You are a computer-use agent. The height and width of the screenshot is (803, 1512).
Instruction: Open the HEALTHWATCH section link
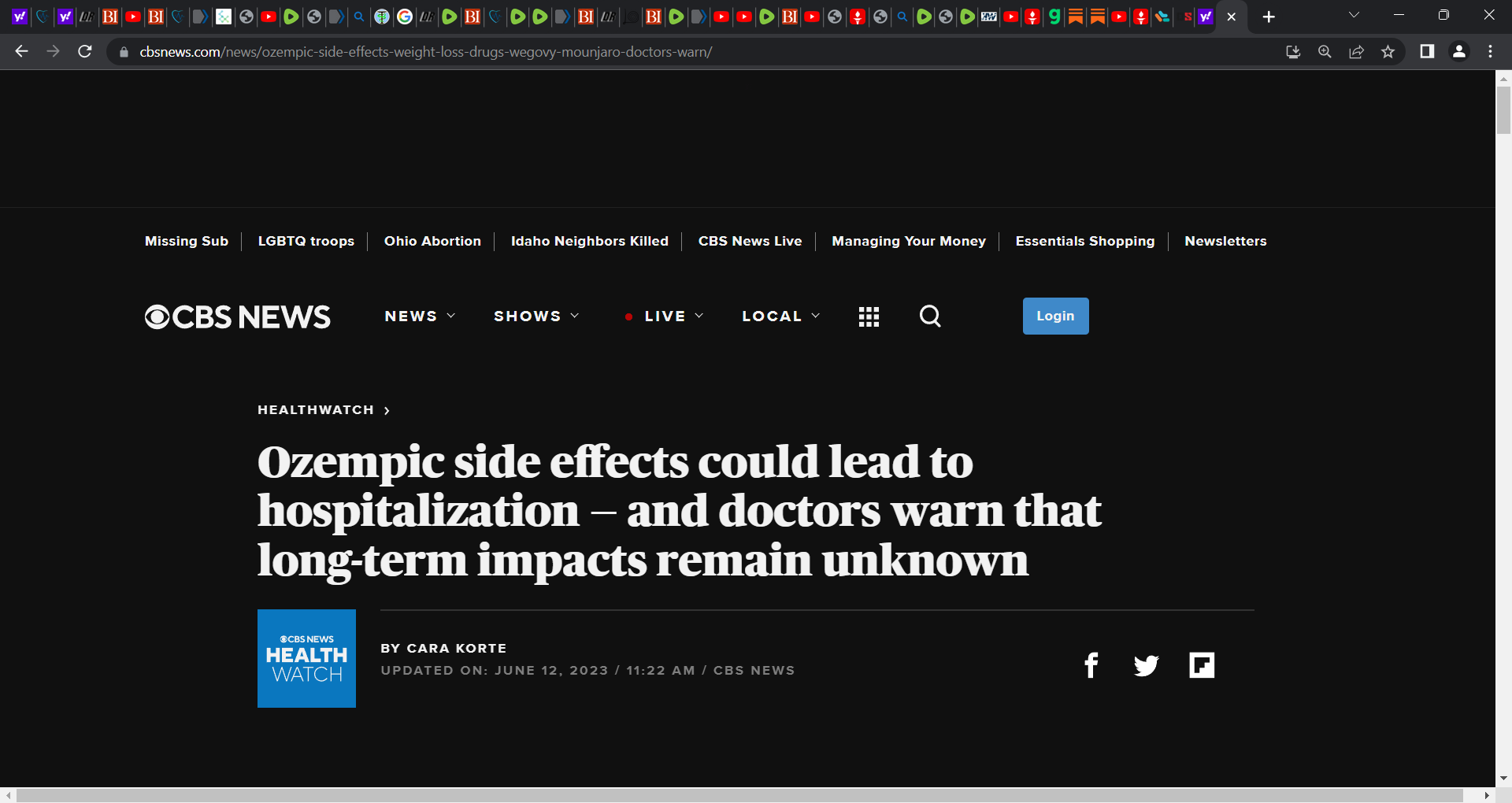[316, 409]
